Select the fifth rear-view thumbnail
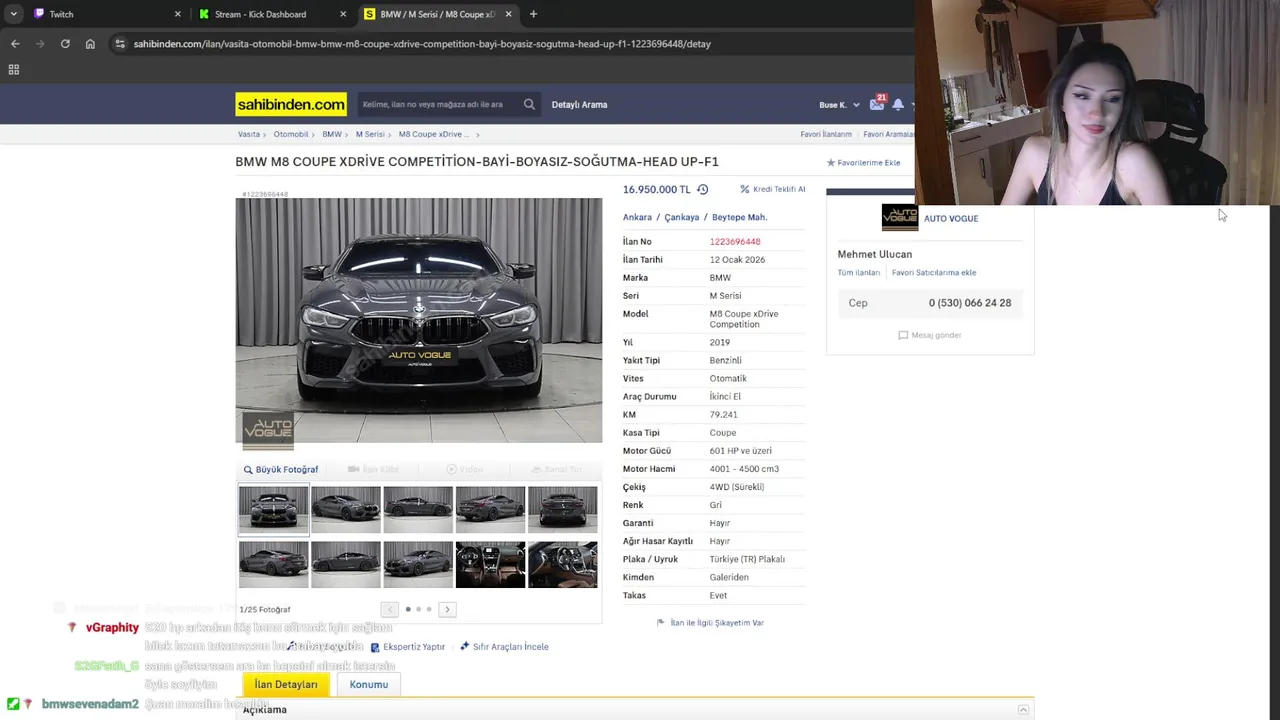The width and height of the screenshot is (1280, 720). [562, 509]
